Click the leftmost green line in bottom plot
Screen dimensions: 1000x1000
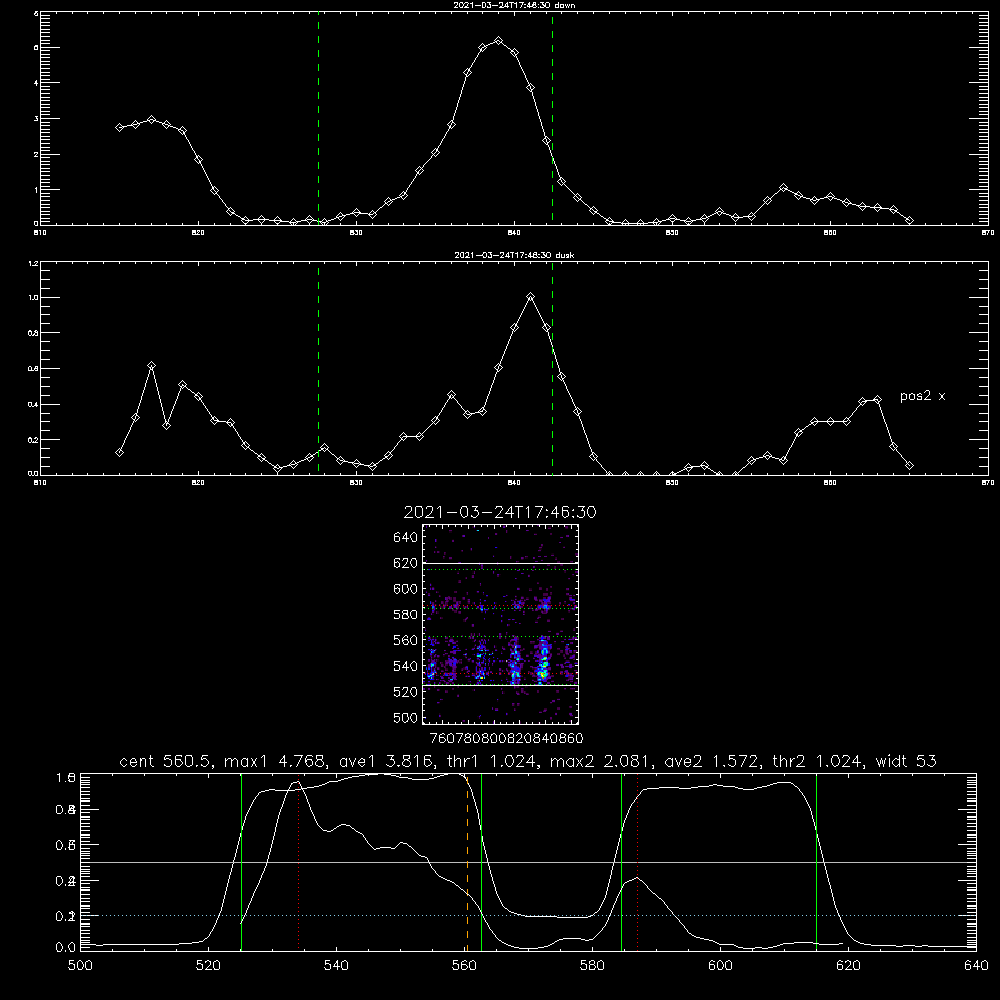[x=242, y=862]
